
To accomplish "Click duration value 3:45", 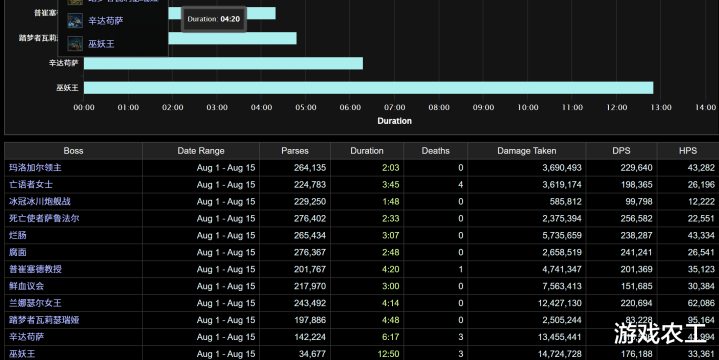I will (x=391, y=185).
